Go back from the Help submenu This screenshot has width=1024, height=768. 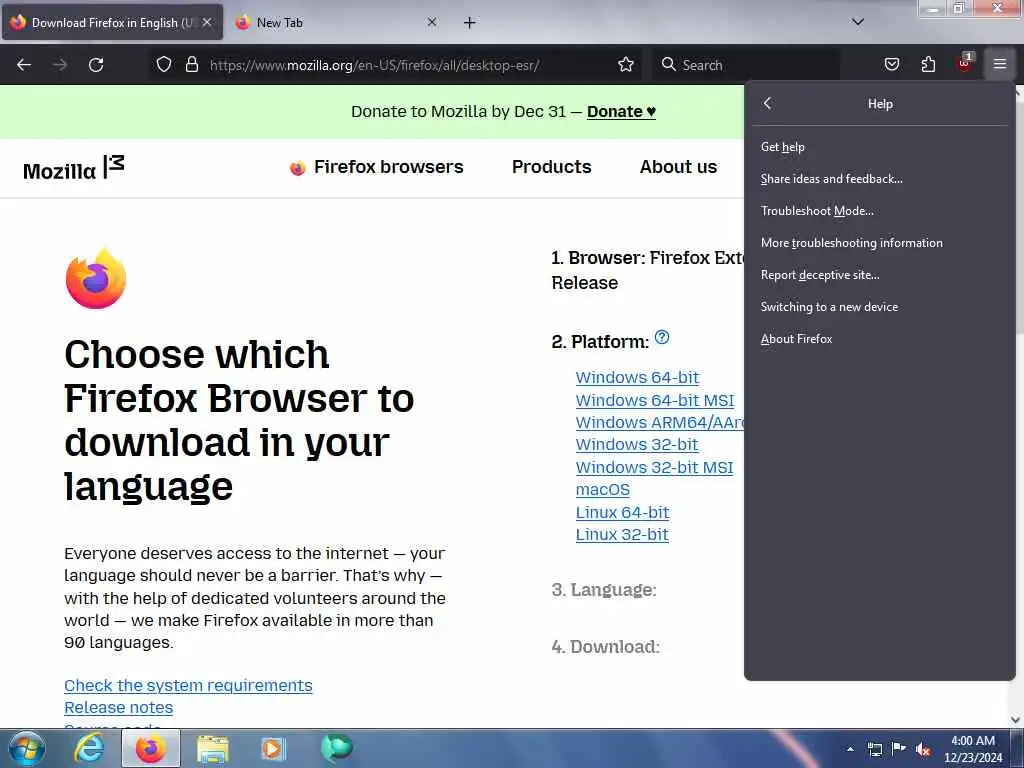(x=768, y=103)
